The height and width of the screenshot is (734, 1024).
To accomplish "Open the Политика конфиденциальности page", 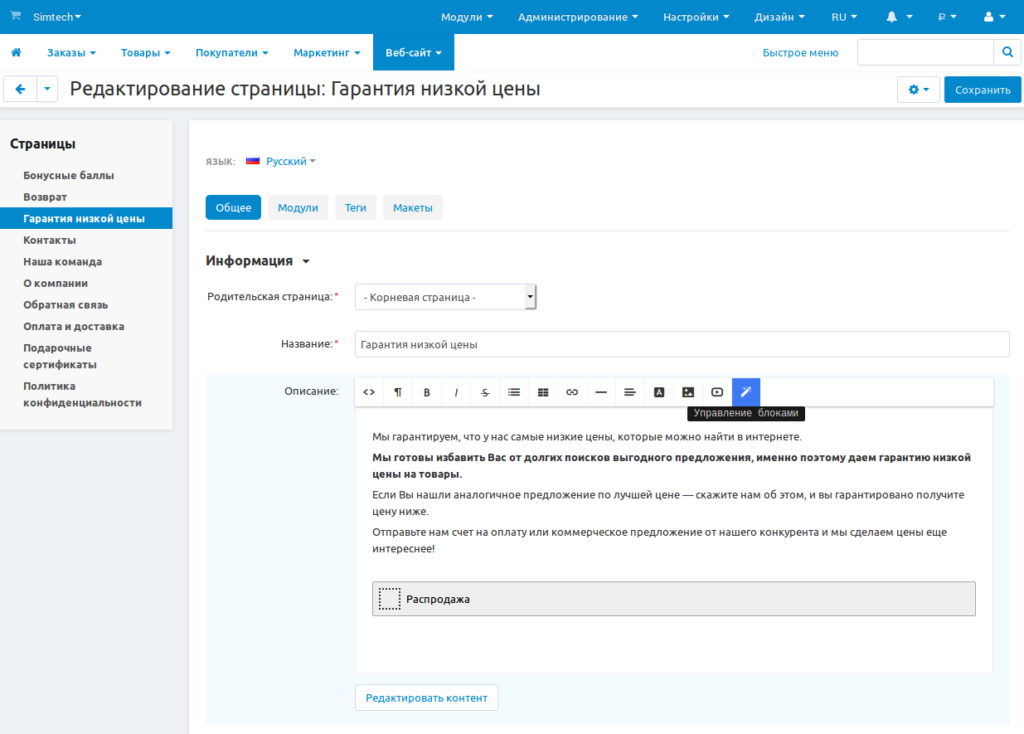I will pos(82,394).
